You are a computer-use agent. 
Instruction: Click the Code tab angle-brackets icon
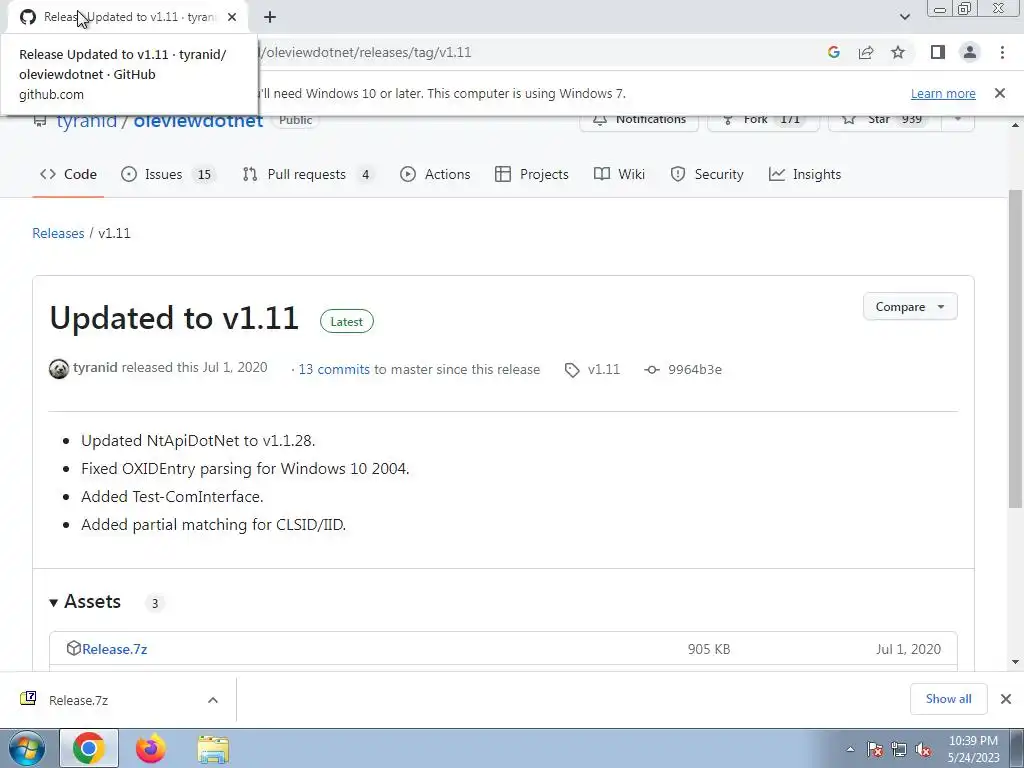pos(48,174)
